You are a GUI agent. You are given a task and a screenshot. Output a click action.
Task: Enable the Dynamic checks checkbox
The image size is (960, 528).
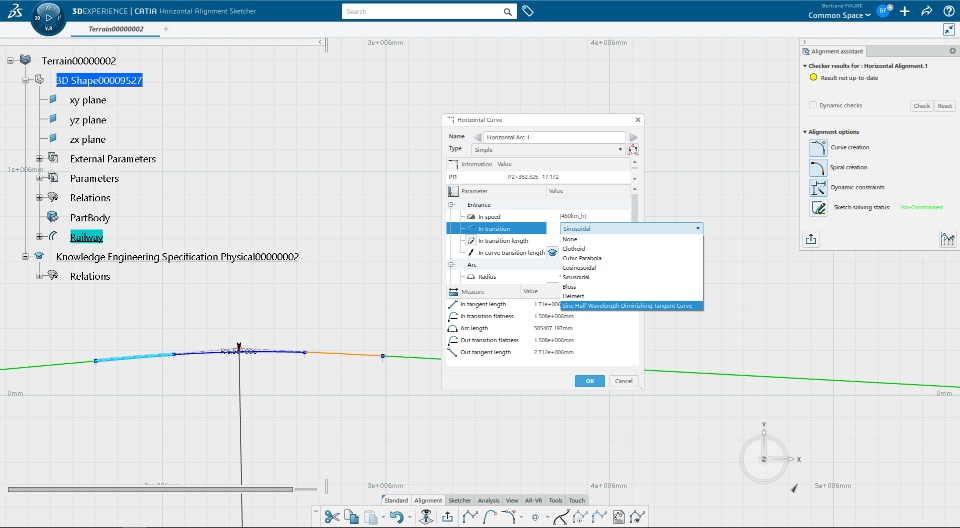[813, 105]
